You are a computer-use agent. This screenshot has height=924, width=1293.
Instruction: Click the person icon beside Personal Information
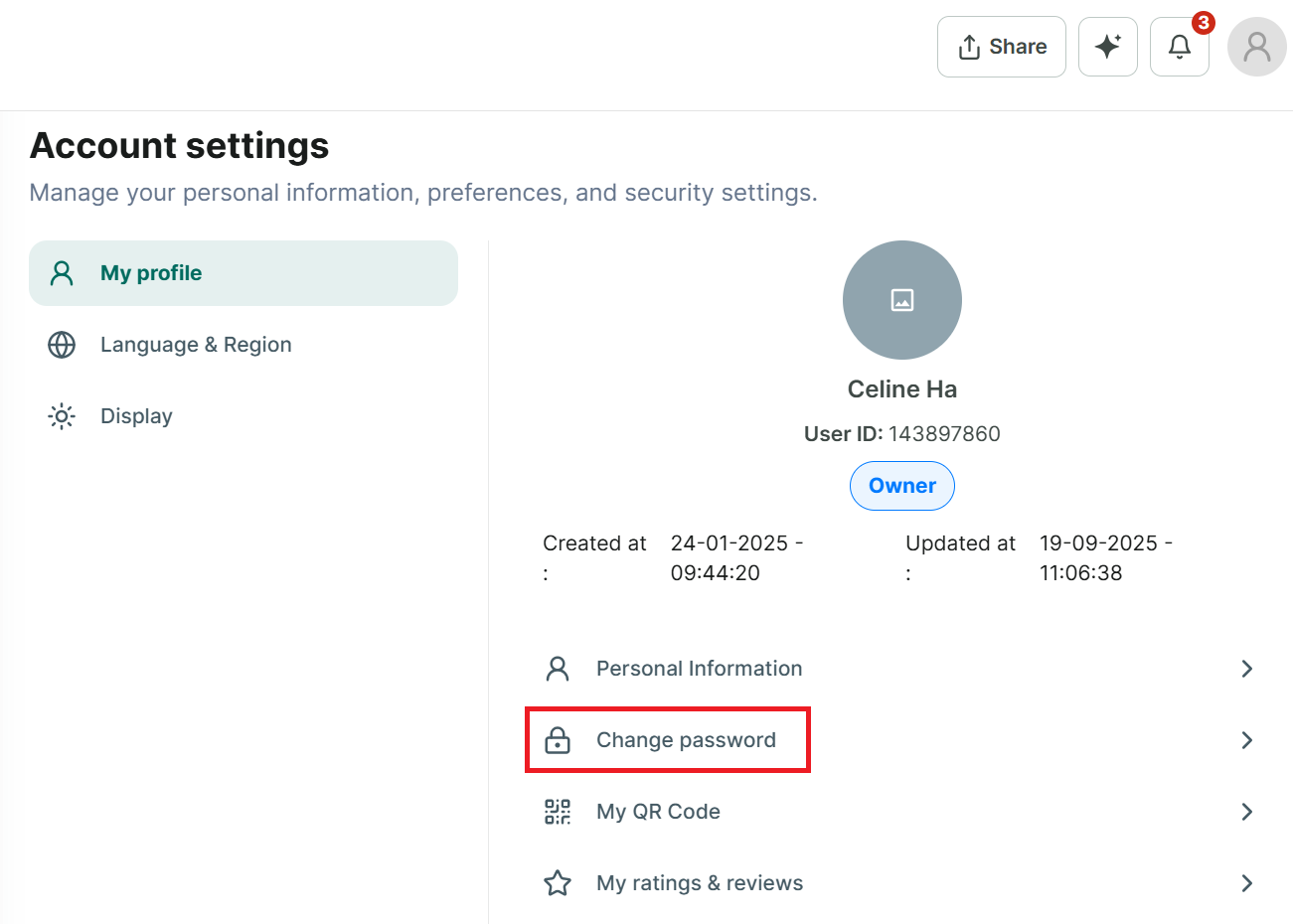pyautogui.click(x=558, y=669)
